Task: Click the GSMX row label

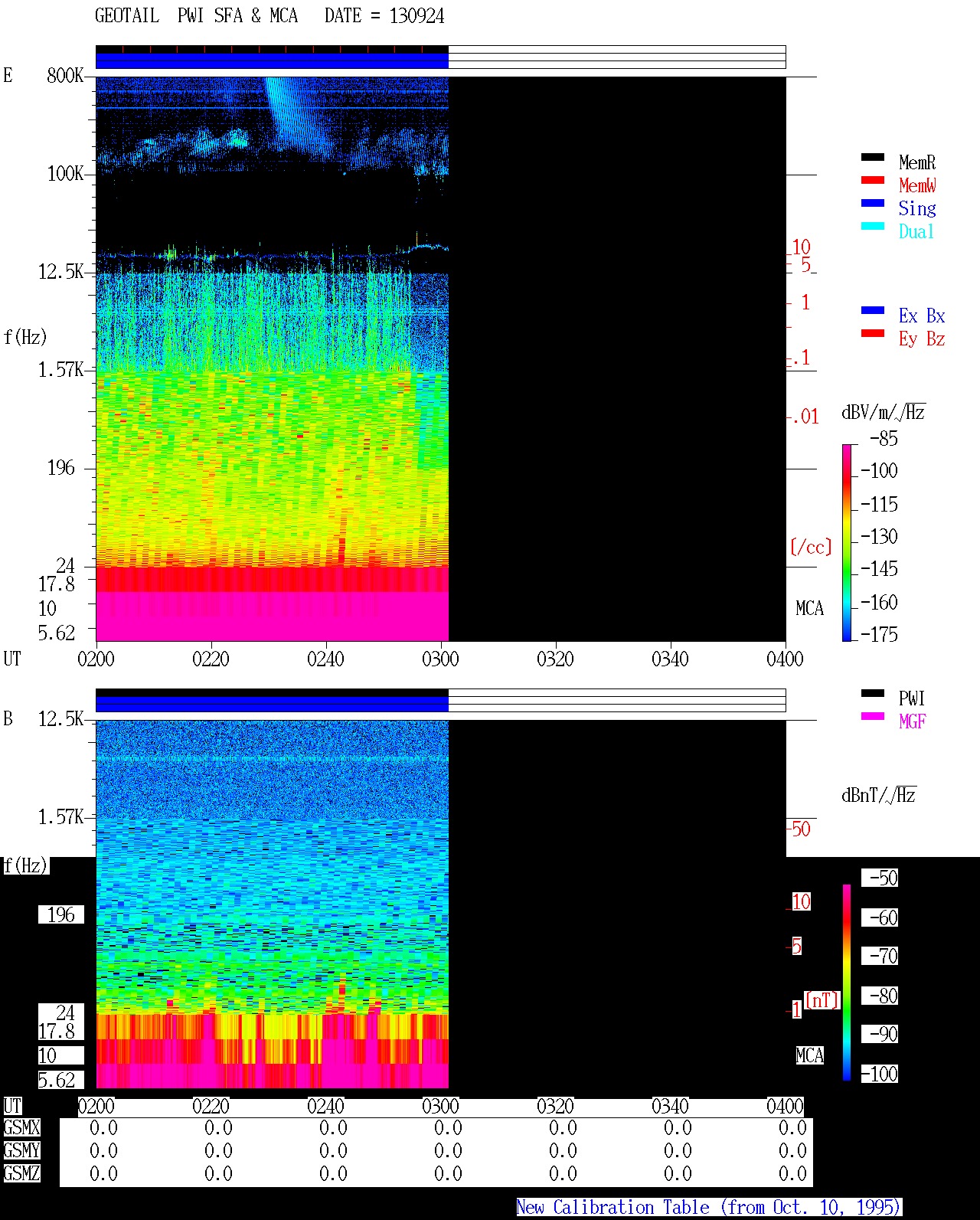Action: click(21, 1127)
